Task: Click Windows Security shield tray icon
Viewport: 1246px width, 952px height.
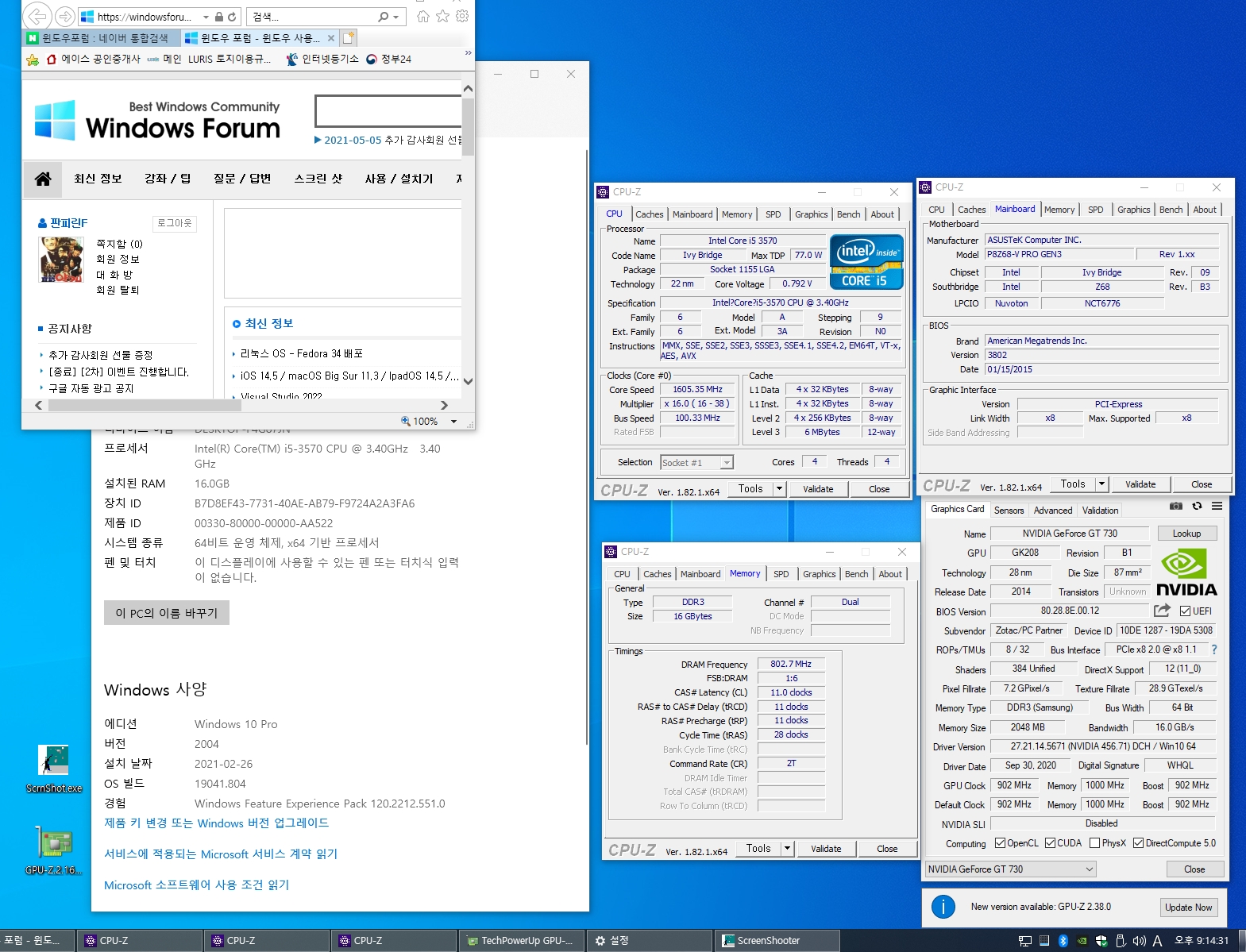Action: 1101,941
